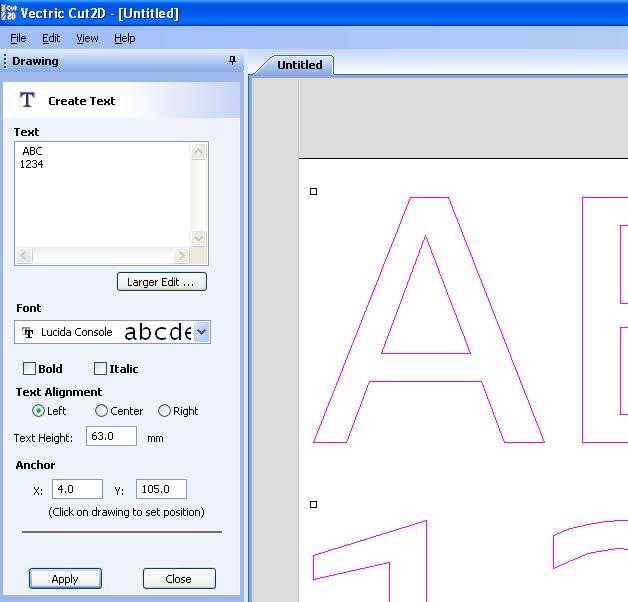Click the TrueType icon beside Lucida Console
628x602 pixels.
28,332
